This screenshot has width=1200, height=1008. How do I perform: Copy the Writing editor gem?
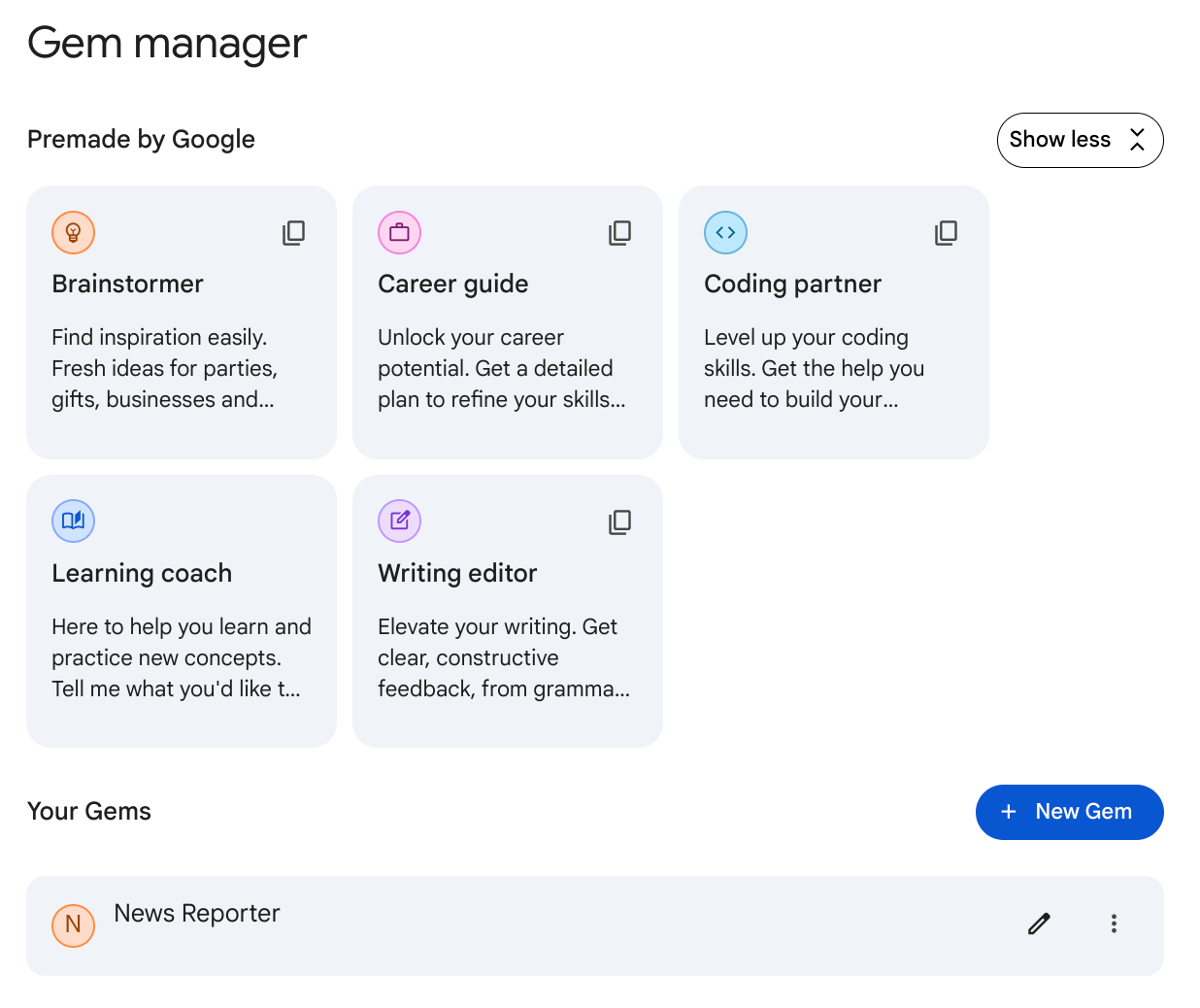[x=619, y=521]
